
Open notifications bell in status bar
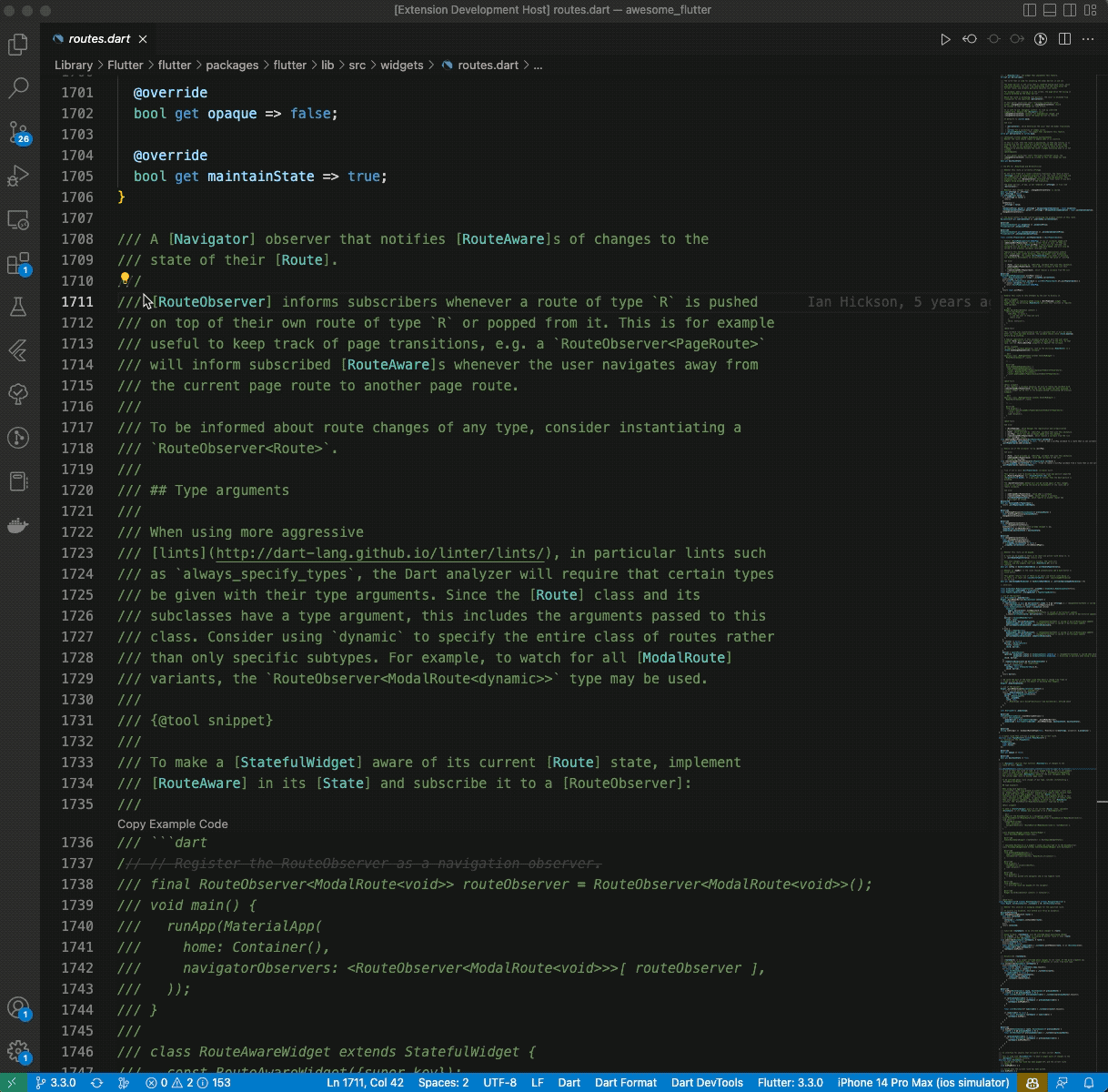1089,1083
